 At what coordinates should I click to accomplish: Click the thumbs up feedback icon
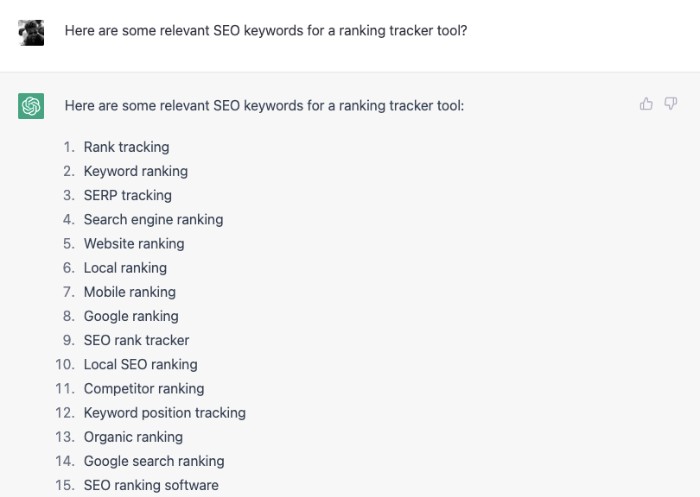click(x=646, y=104)
